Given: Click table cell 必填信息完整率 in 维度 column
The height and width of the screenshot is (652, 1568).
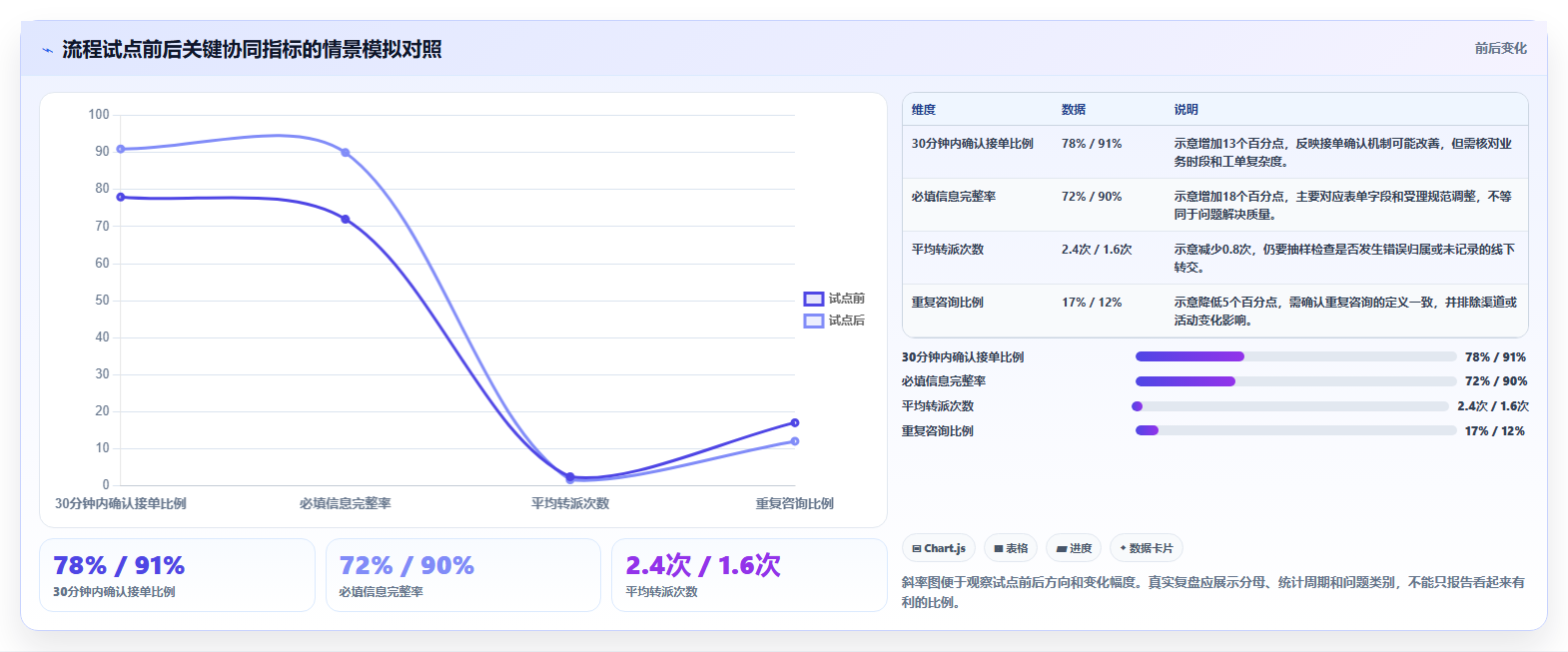Looking at the screenshot, I should [x=954, y=197].
